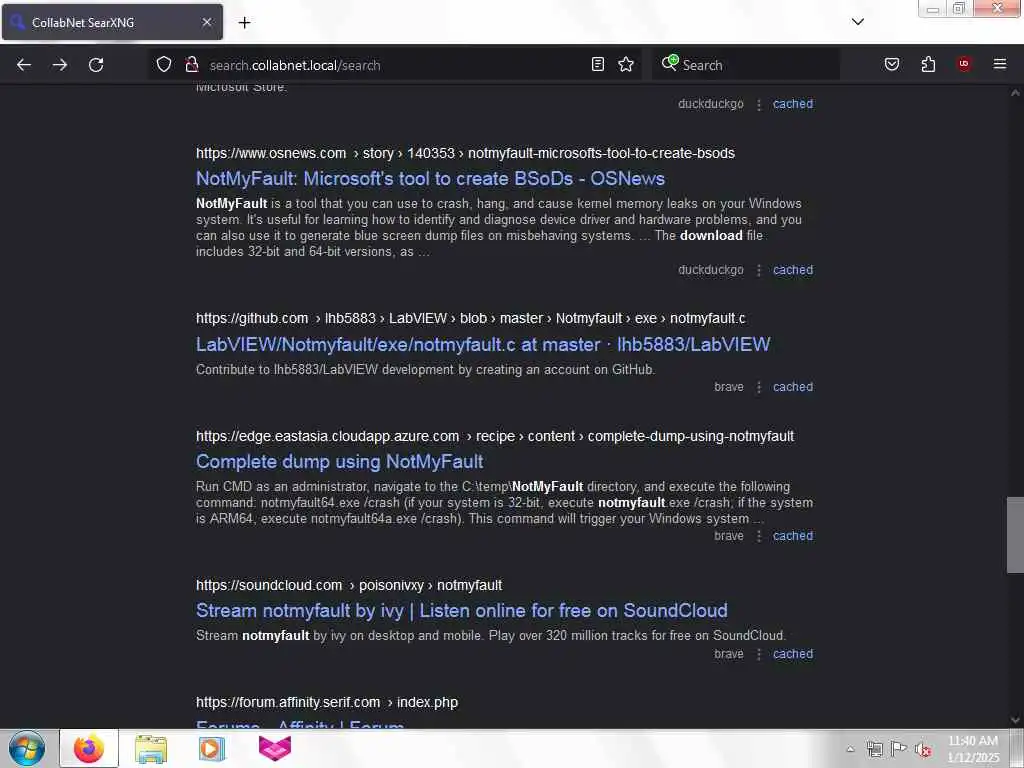
Task: Go back to previous page
Action: tap(24, 65)
